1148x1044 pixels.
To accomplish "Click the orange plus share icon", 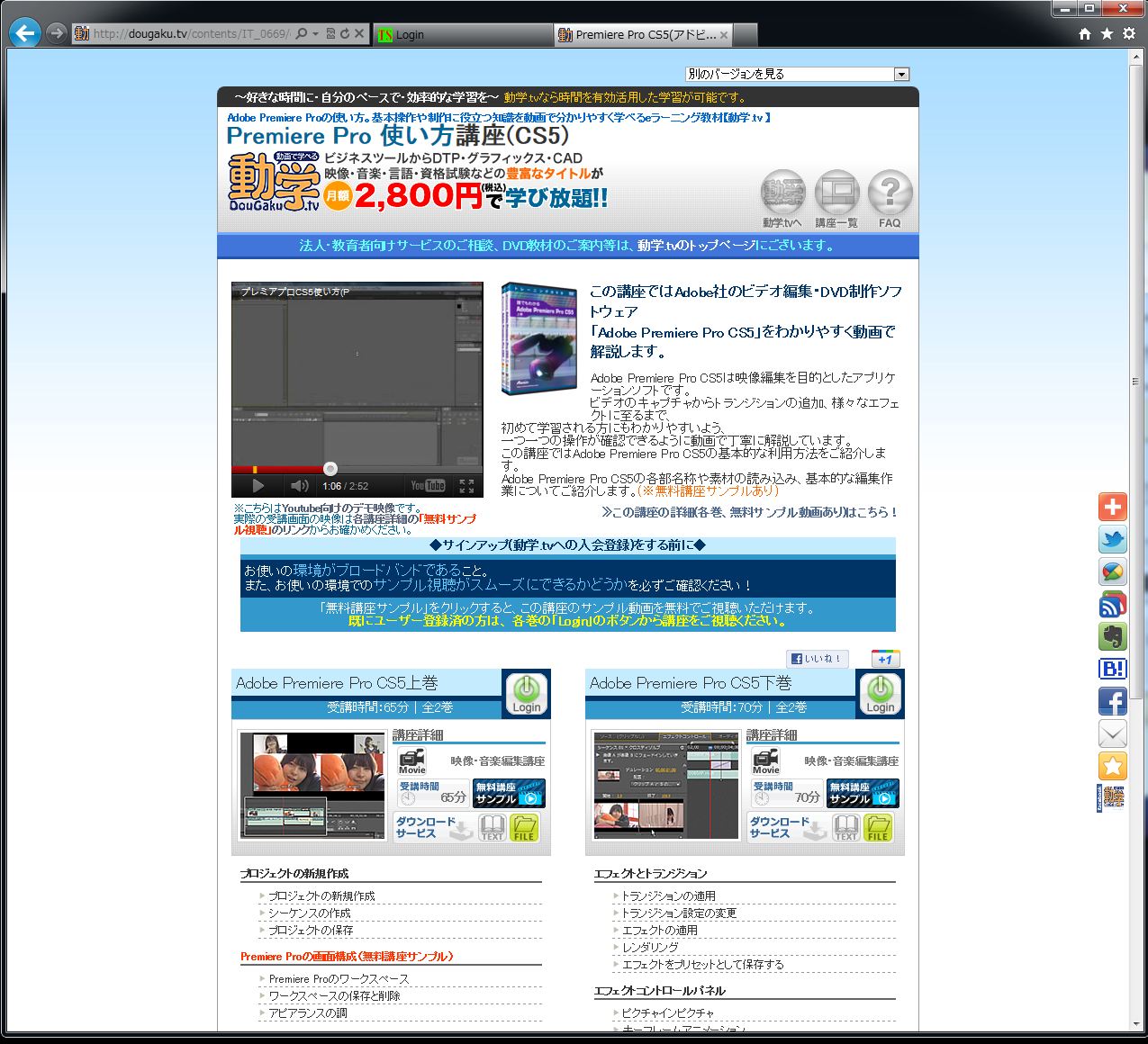I will [1113, 507].
